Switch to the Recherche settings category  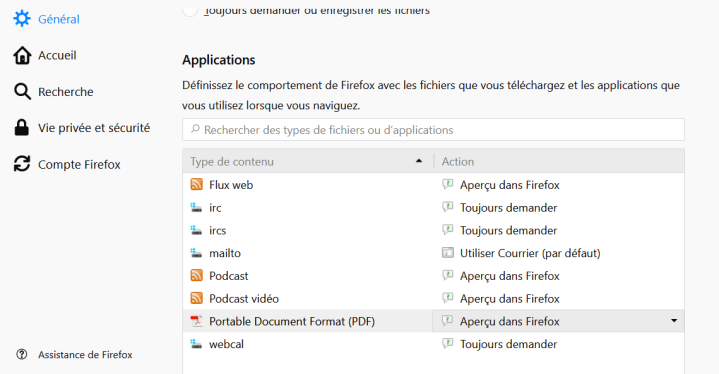tap(66, 92)
